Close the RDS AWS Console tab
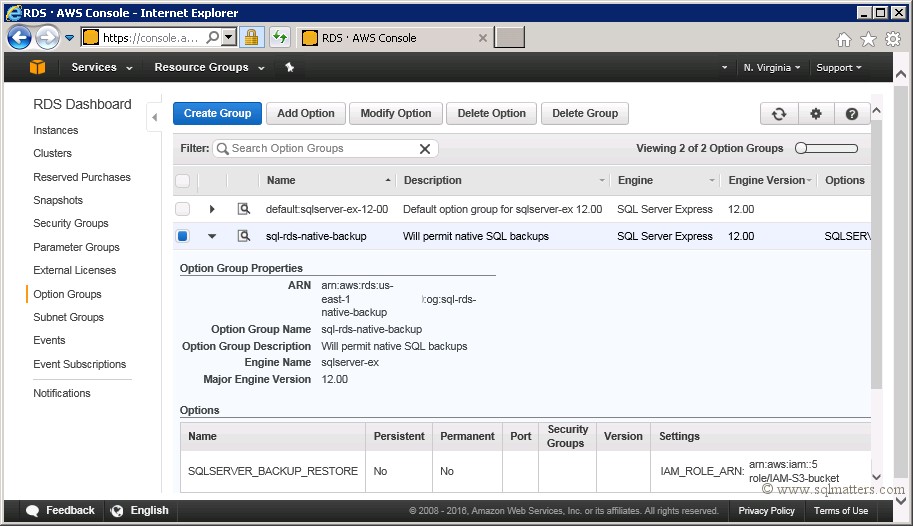Image resolution: width=913 pixels, height=526 pixels. pos(483,38)
